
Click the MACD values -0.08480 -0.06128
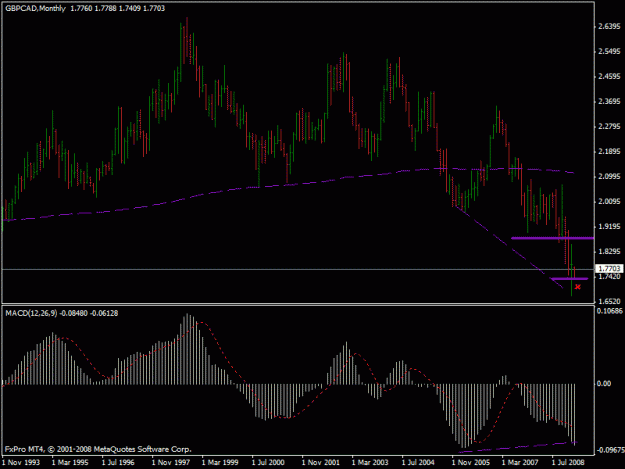click(89, 313)
